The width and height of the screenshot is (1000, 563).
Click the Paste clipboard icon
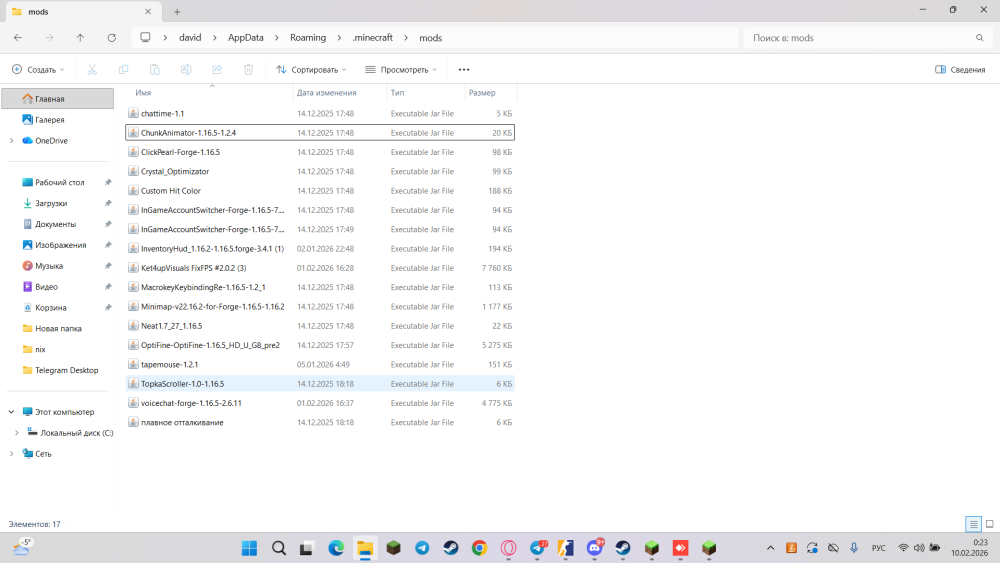[154, 69]
